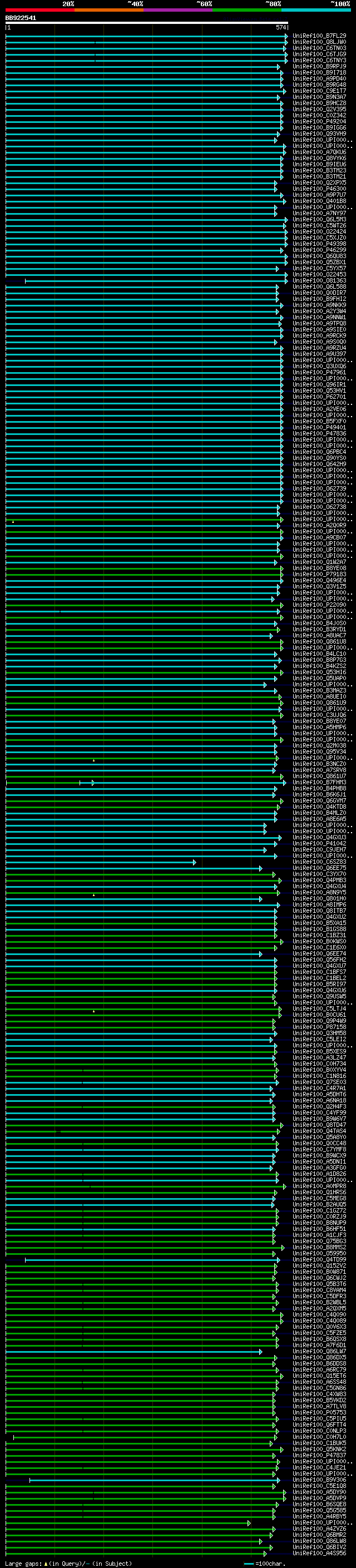Open the UniRef100_C1BUK5 label
The image size is (356, 1568).
coord(319,1443)
